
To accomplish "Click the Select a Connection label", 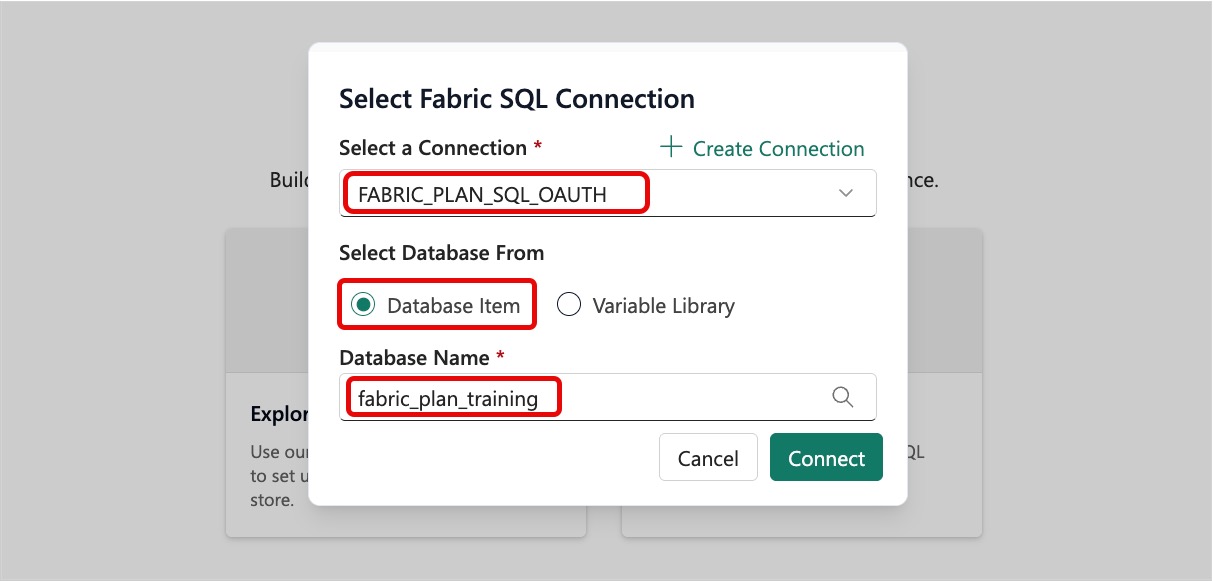I will tap(433, 148).
